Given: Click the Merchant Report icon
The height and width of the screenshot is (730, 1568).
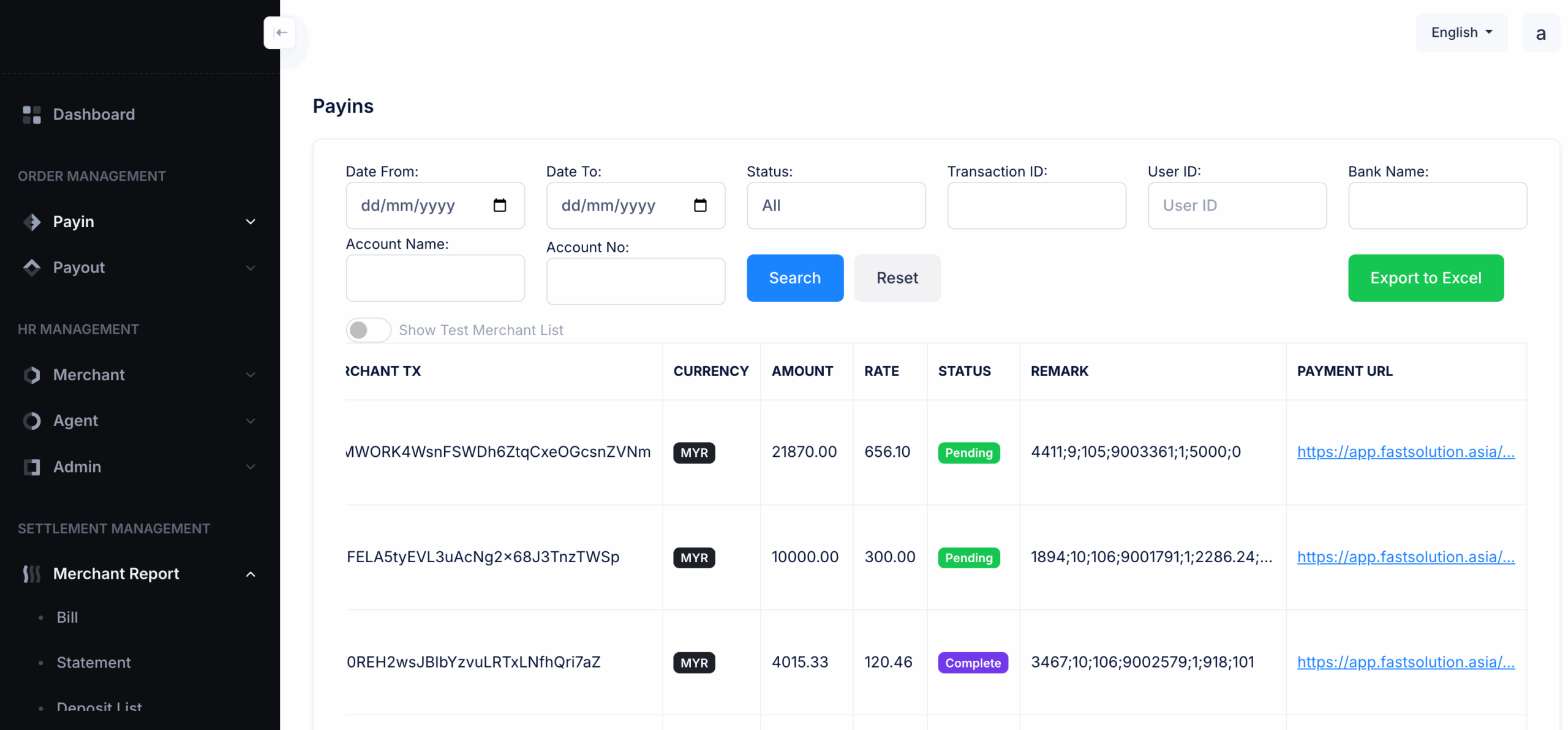Looking at the screenshot, I should pos(31,574).
